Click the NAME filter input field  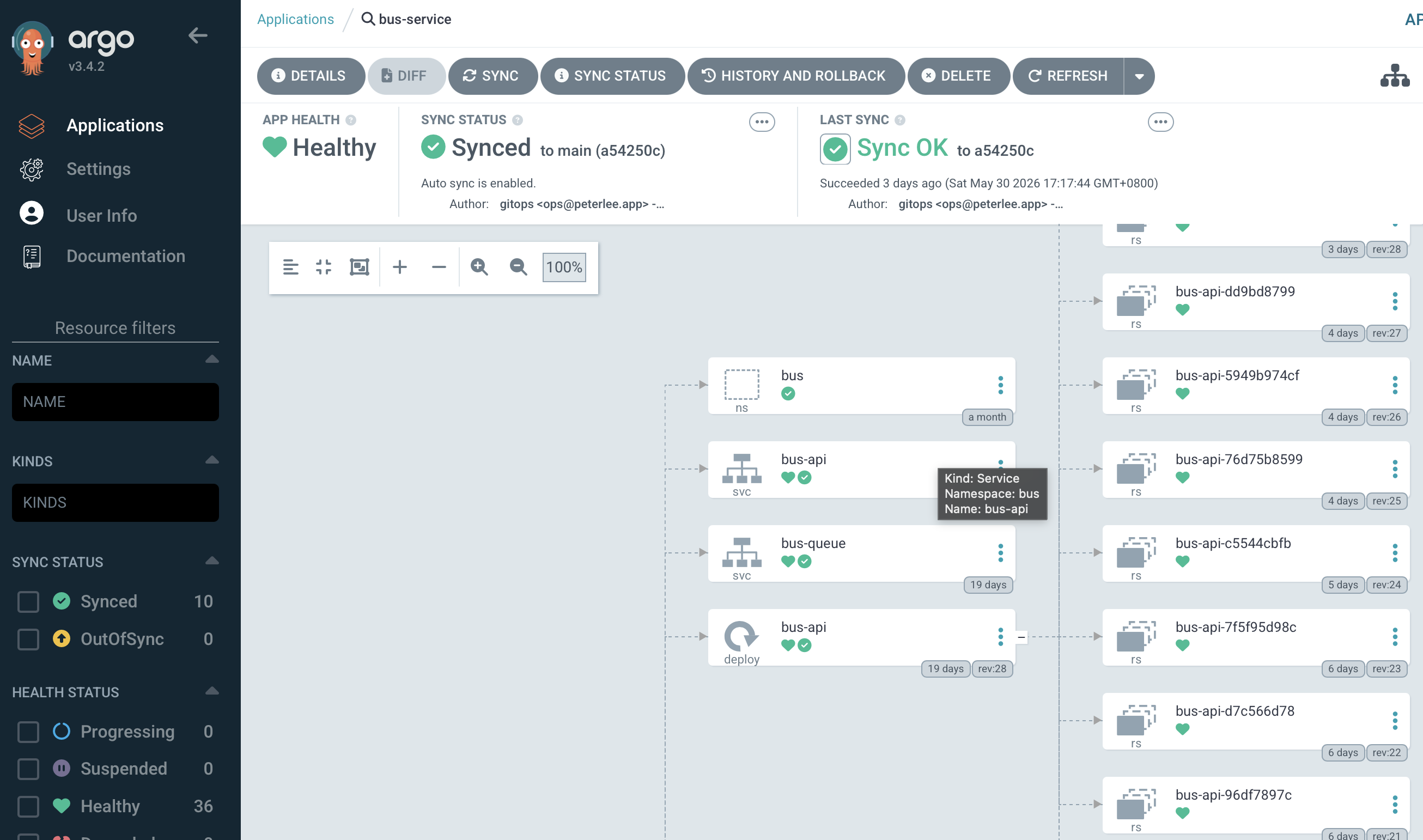(115, 402)
